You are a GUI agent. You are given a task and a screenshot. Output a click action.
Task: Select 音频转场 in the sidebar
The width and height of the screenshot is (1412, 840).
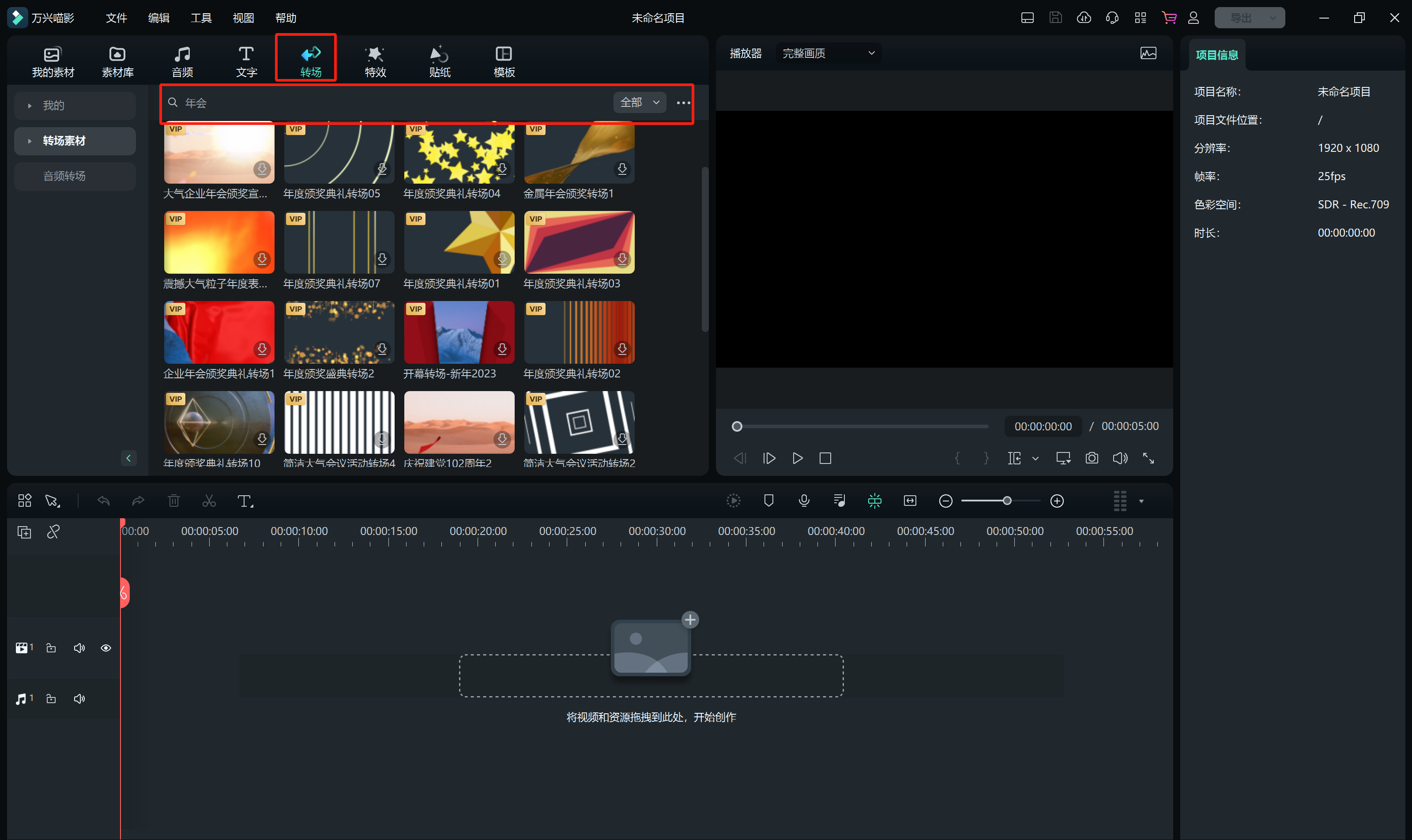pos(64,176)
